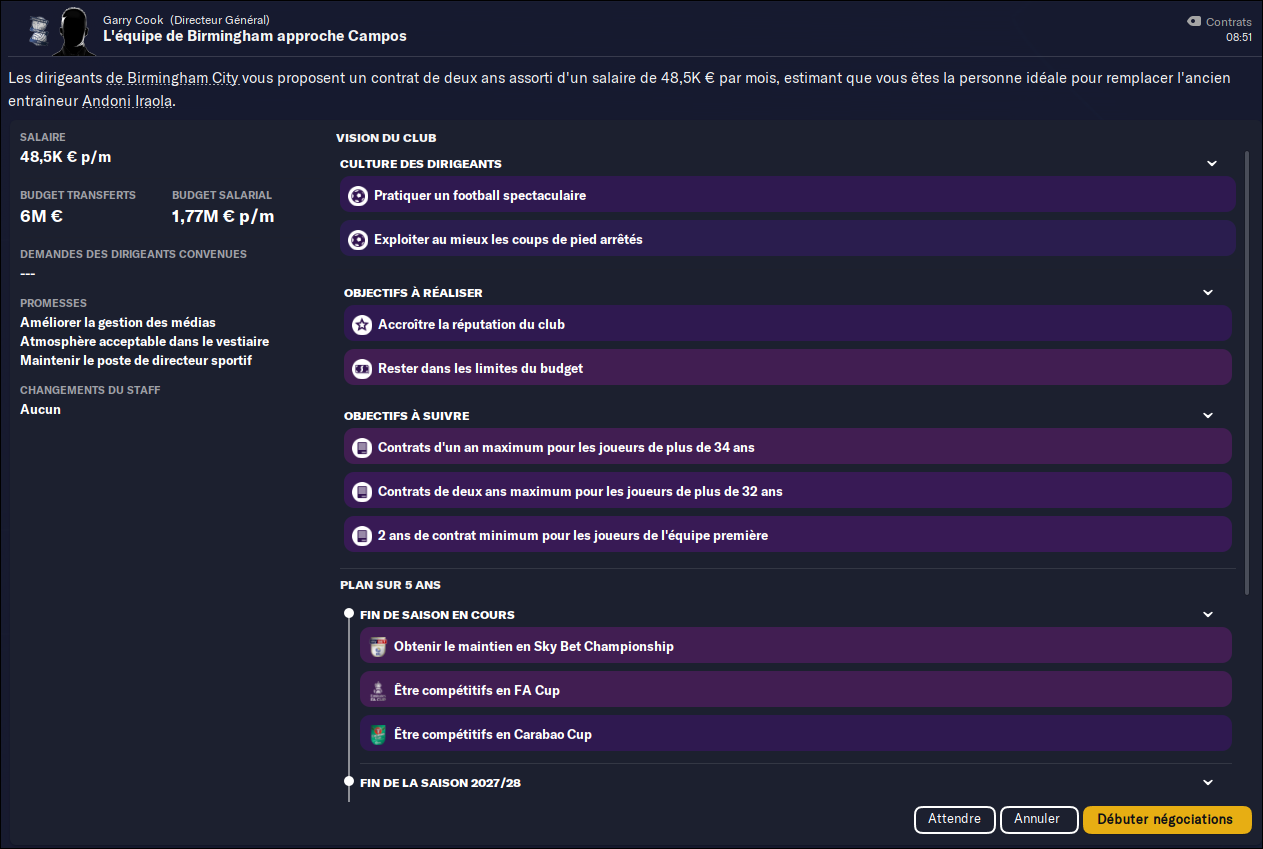
Task: Click the Attendre button
Action: (x=955, y=820)
